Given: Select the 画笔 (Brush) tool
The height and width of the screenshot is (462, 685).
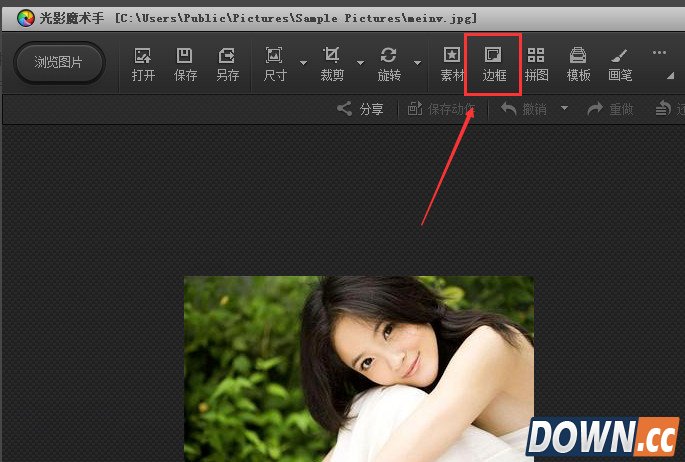Looking at the screenshot, I should pos(620,64).
